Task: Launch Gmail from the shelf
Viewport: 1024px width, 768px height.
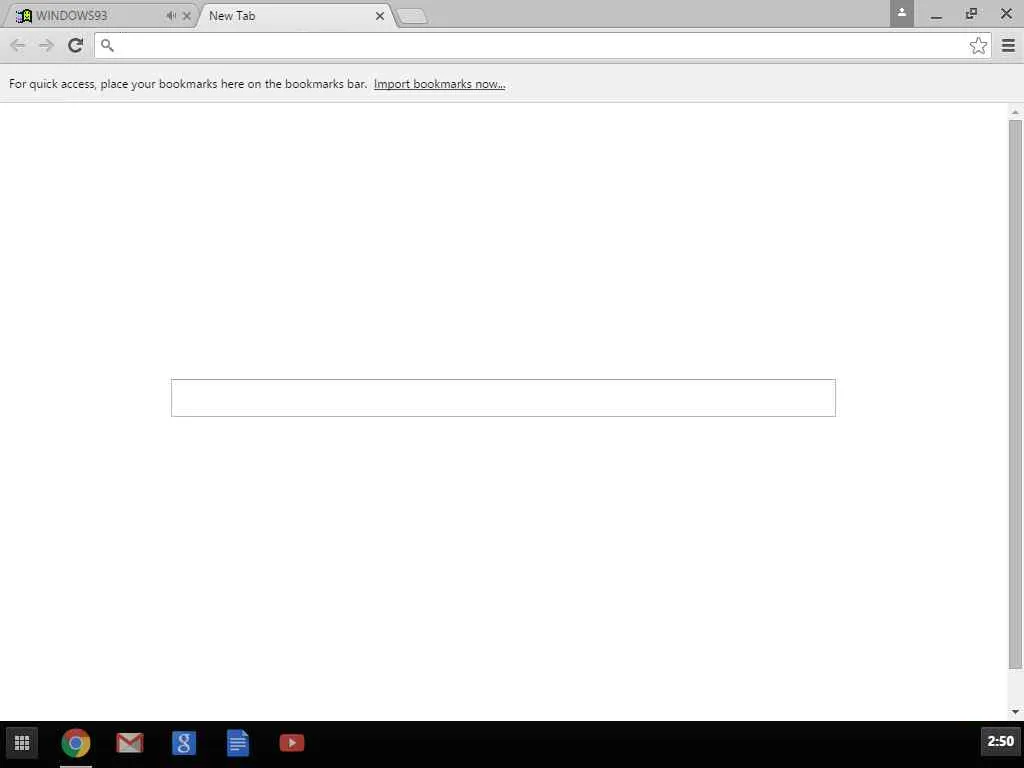Action: point(129,743)
